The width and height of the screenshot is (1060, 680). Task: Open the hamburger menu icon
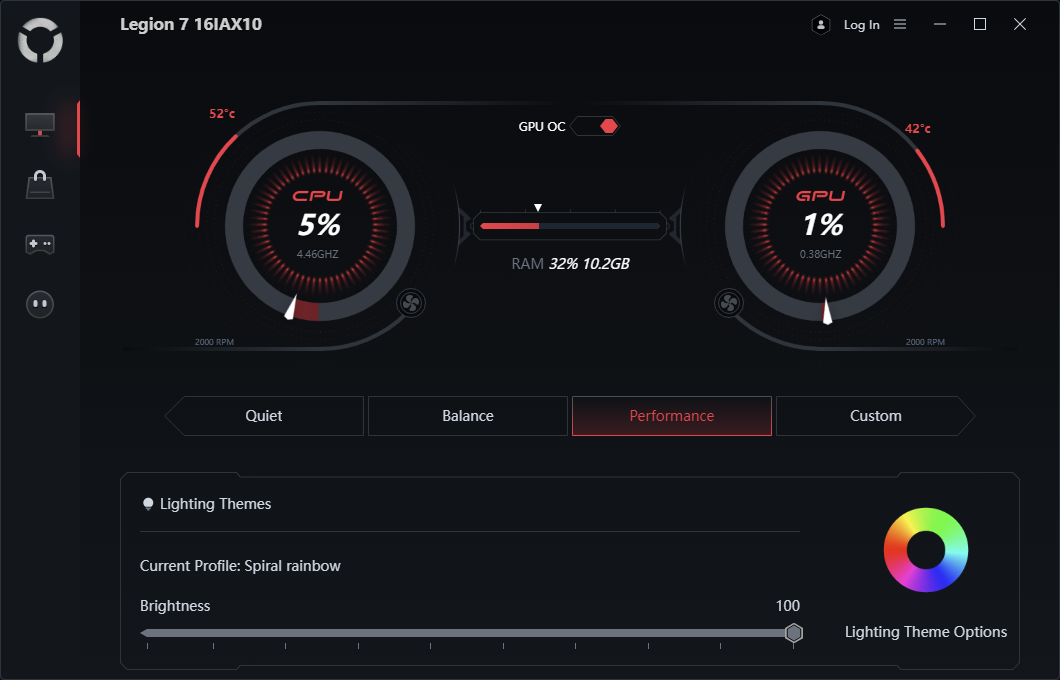[900, 24]
